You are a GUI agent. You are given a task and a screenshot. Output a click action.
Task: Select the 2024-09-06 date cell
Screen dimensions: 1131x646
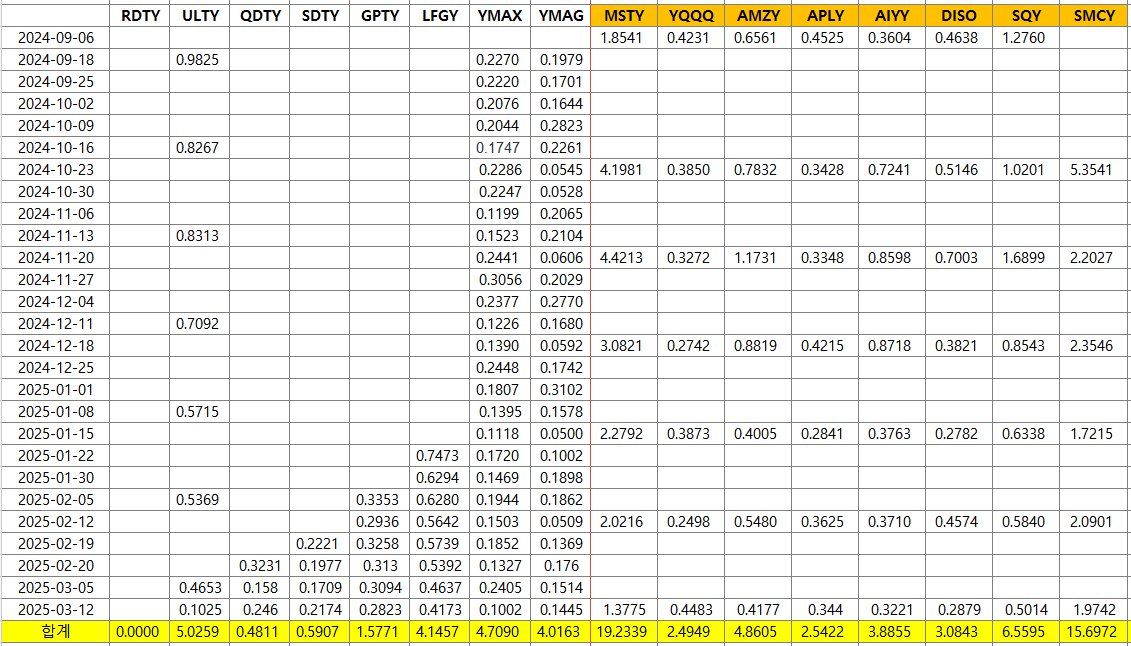tap(56, 36)
